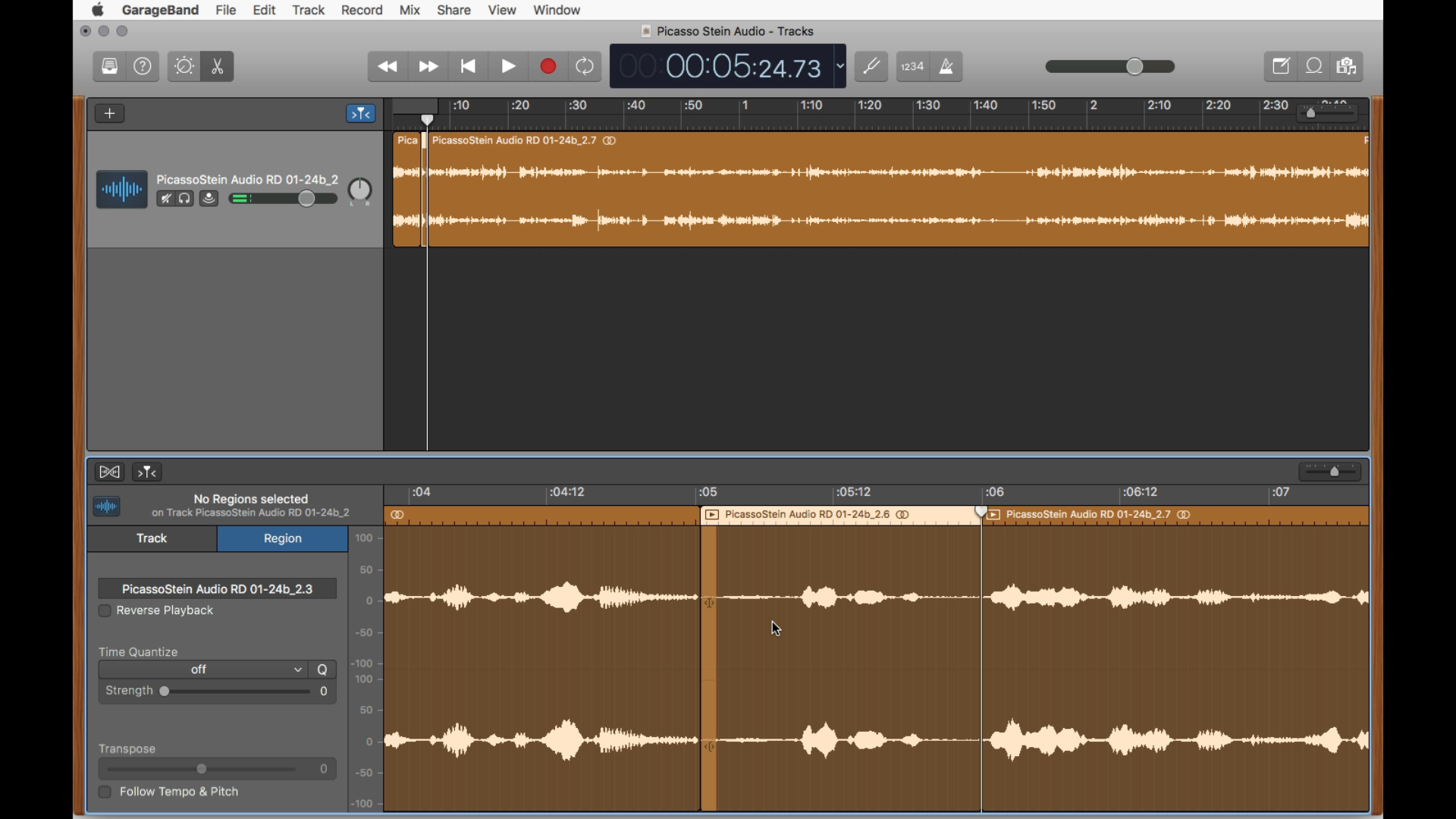1456x819 pixels.
Task: Switch to the Track tab
Action: [152, 538]
